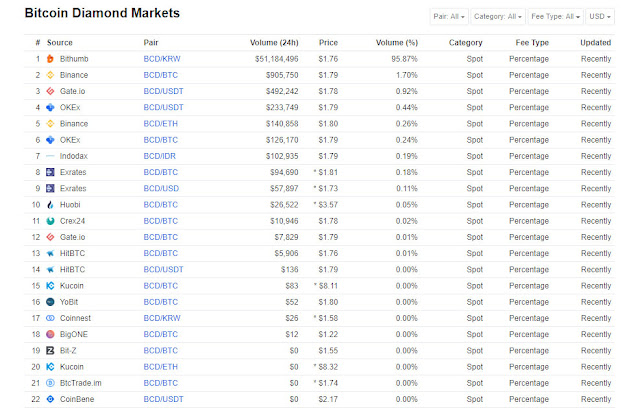Click the Indodax exchange icon
Image resolution: width=640 pixels, height=413 pixels.
(50, 156)
